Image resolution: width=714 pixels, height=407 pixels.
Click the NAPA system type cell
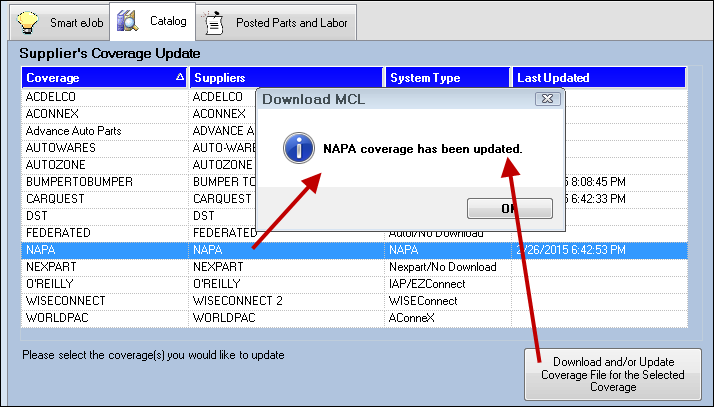pyautogui.click(x=448, y=250)
